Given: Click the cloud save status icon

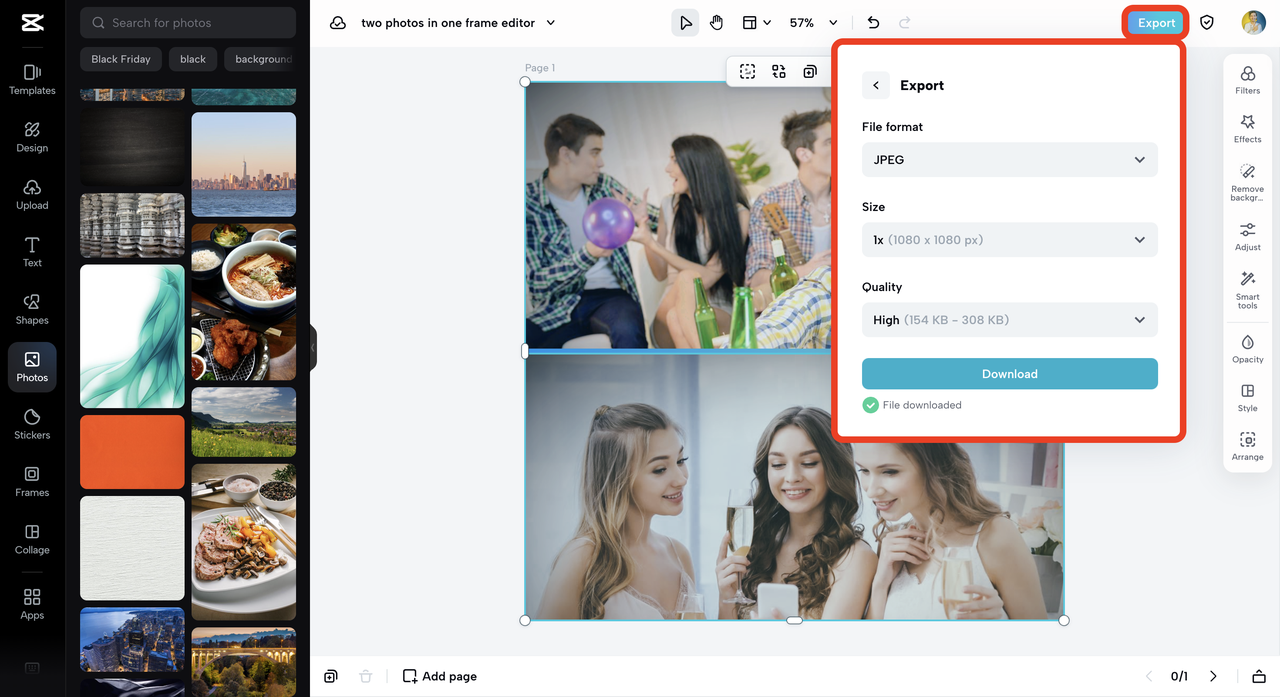Looking at the screenshot, I should click(338, 23).
